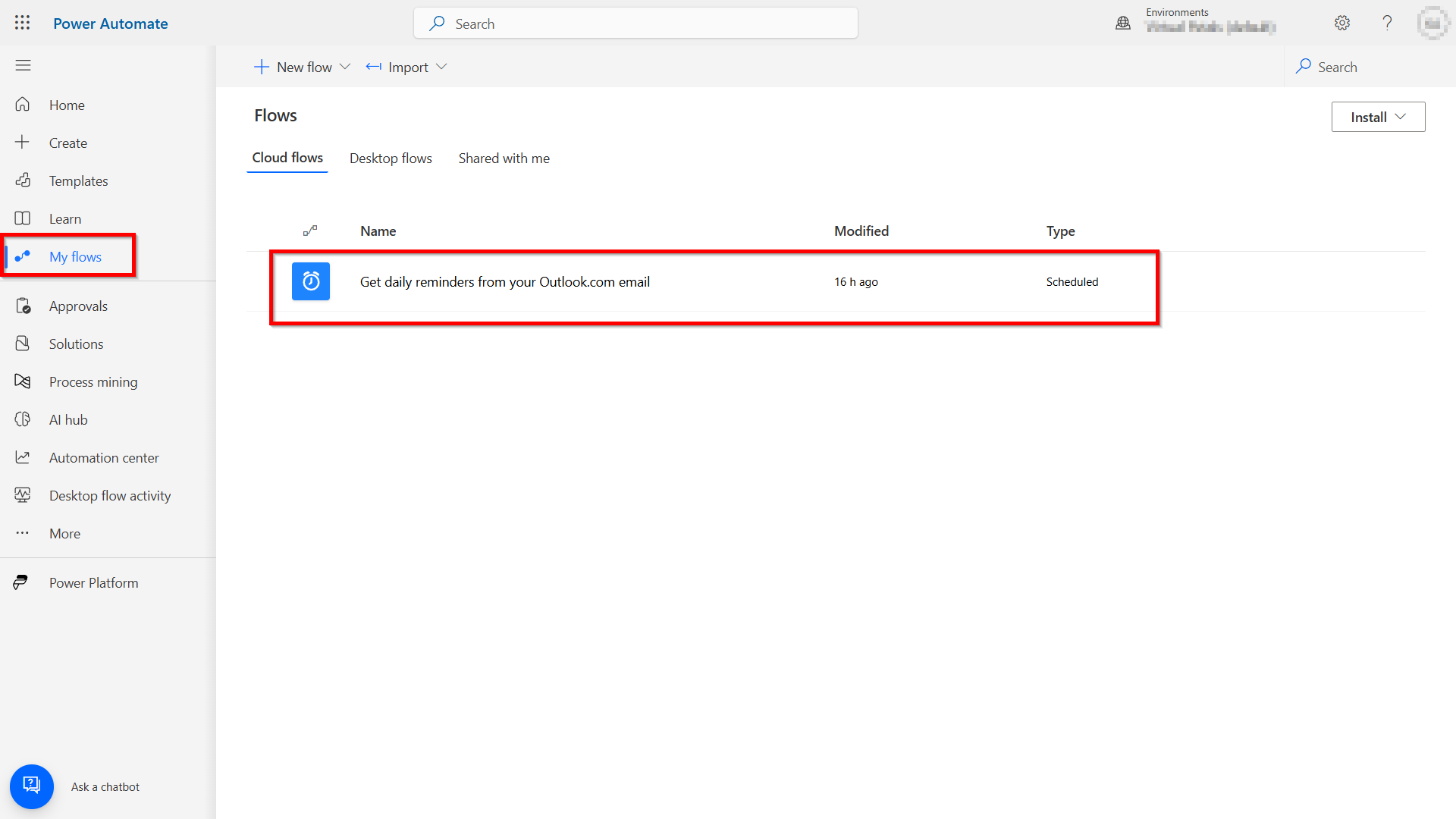This screenshot has height=819, width=1456.
Task: Open the Settings gear icon
Action: pyautogui.click(x=1342, y=23)
